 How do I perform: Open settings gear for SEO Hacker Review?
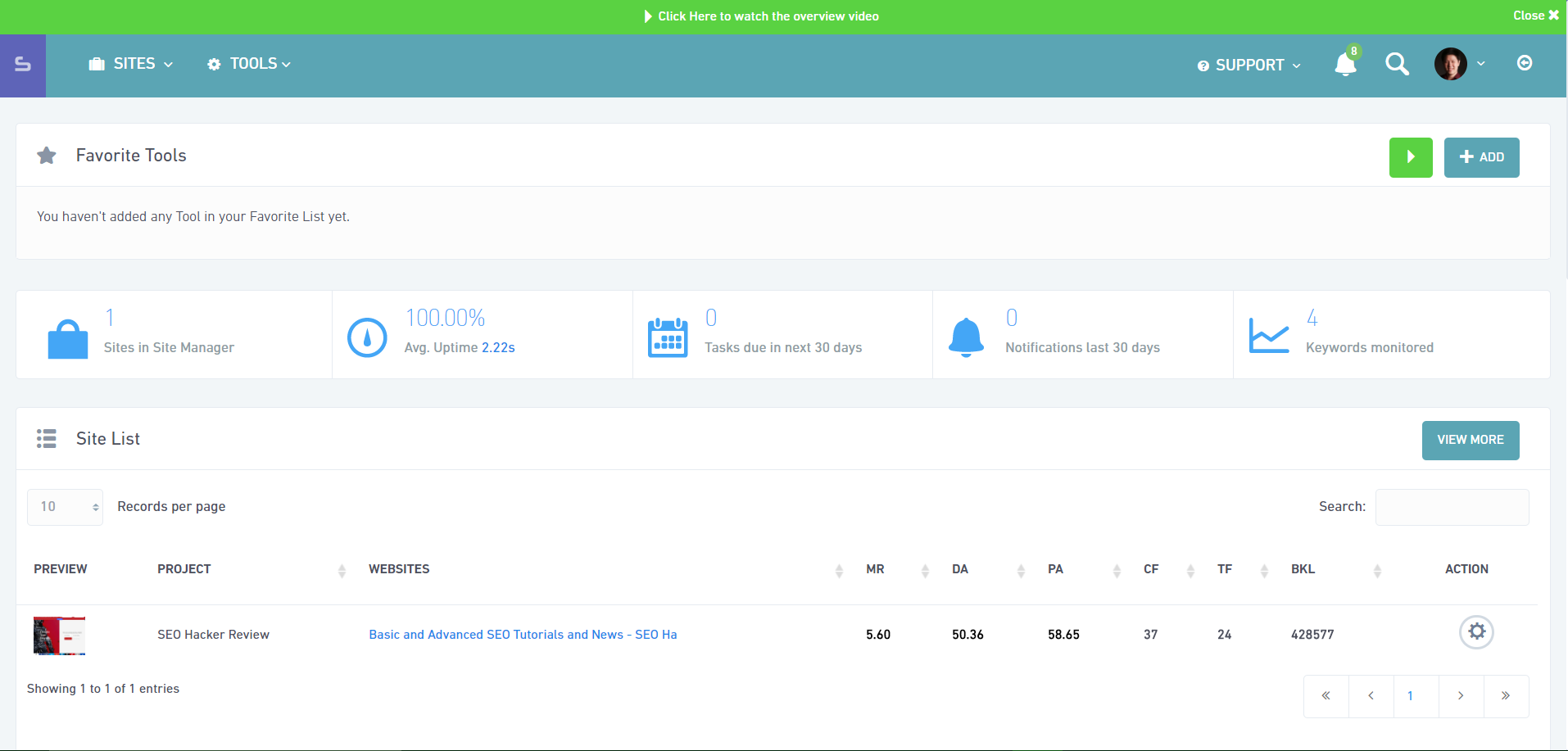1476,631
